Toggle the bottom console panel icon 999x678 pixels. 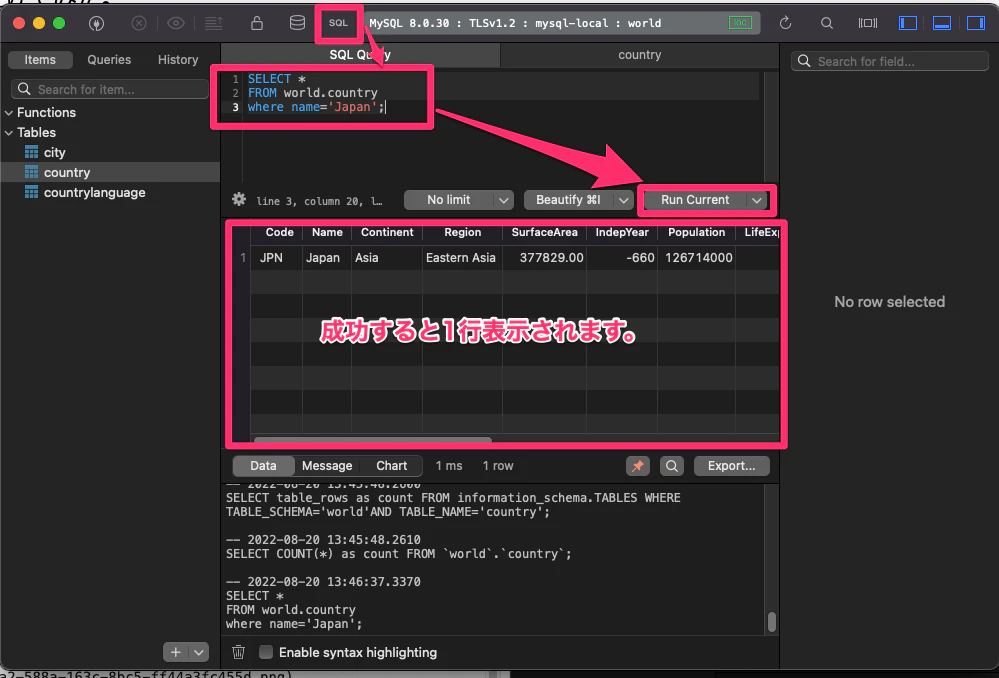tap(942, 23)
